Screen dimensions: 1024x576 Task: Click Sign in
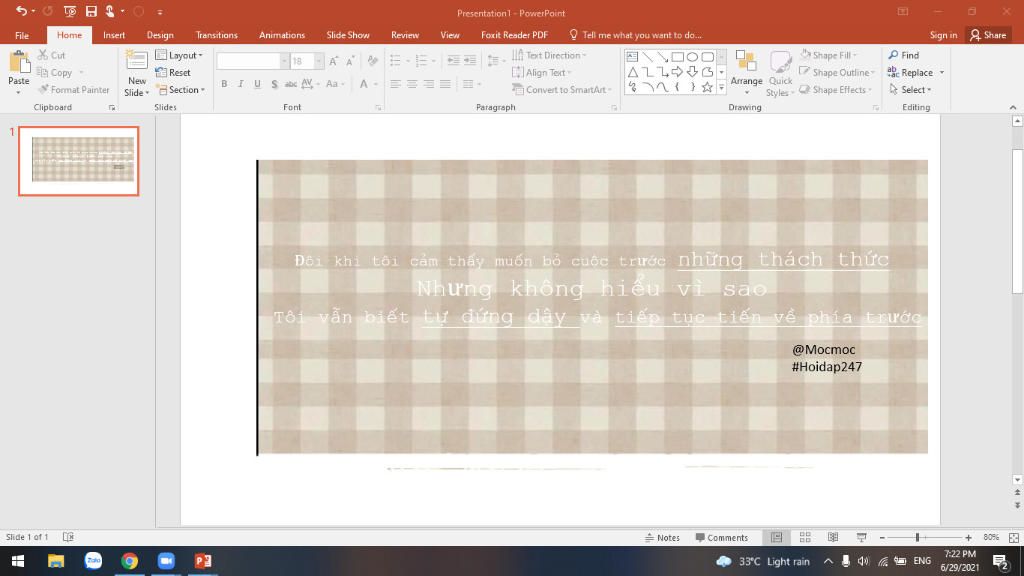(x=943, y=35)
